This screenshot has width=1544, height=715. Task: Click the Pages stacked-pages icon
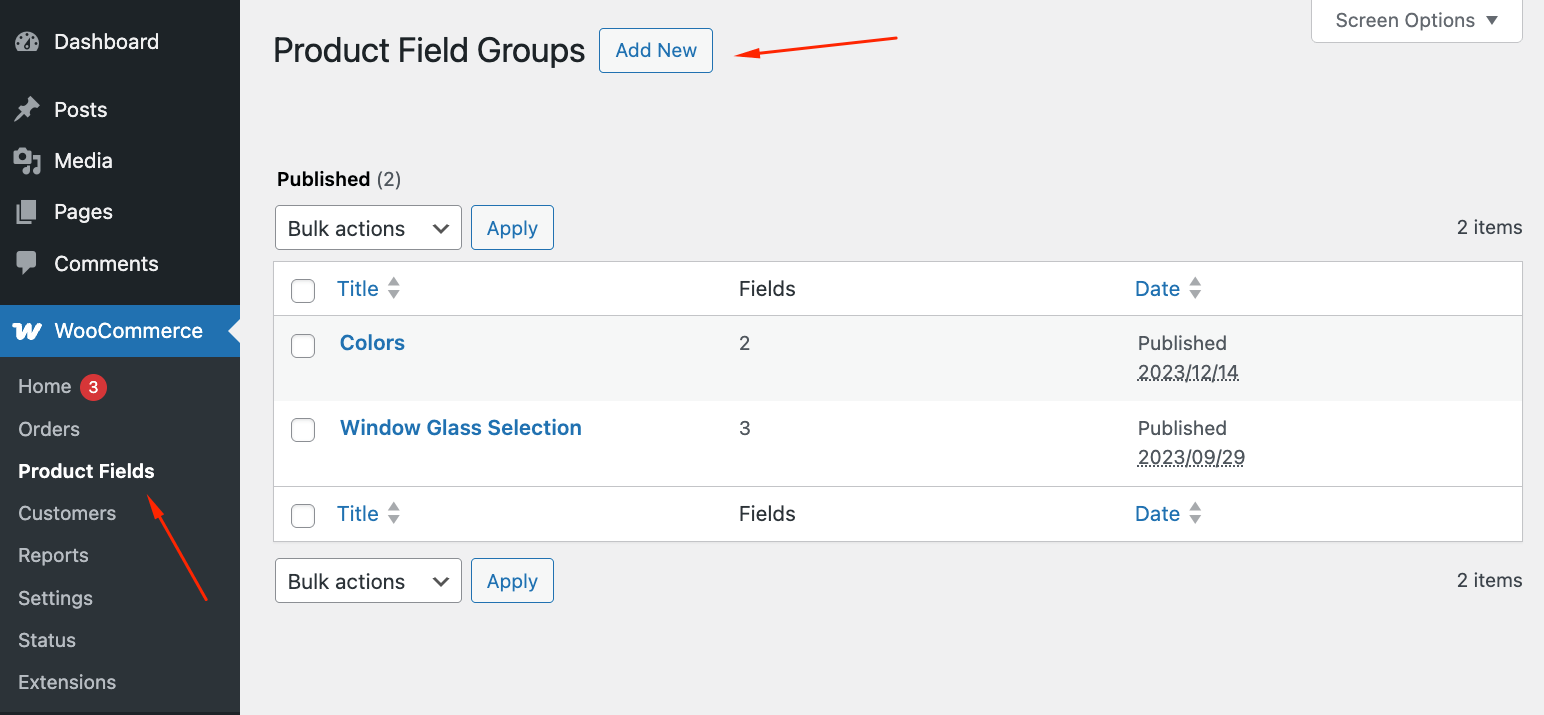25,211
